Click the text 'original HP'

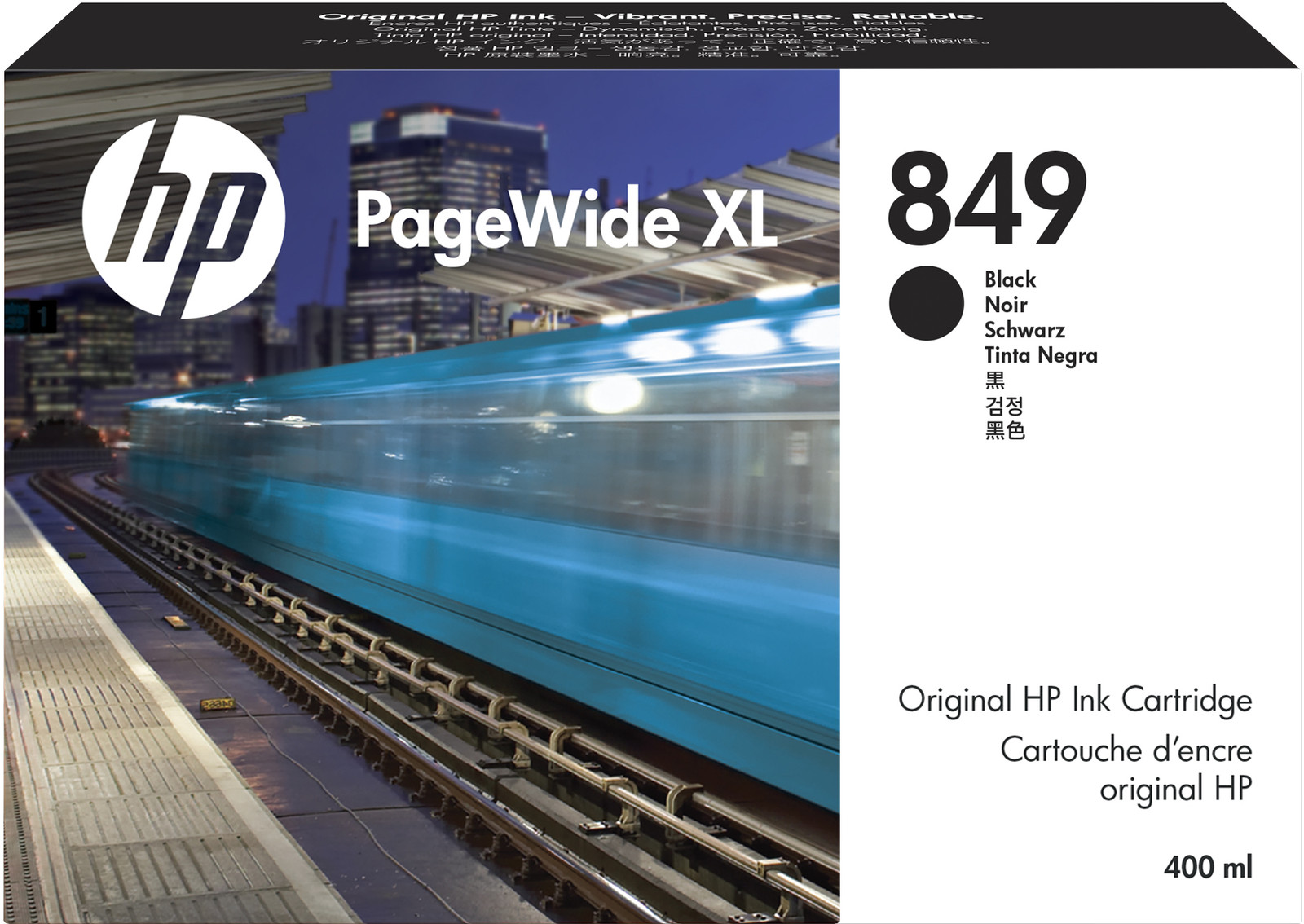click(x=1176, y=790)
